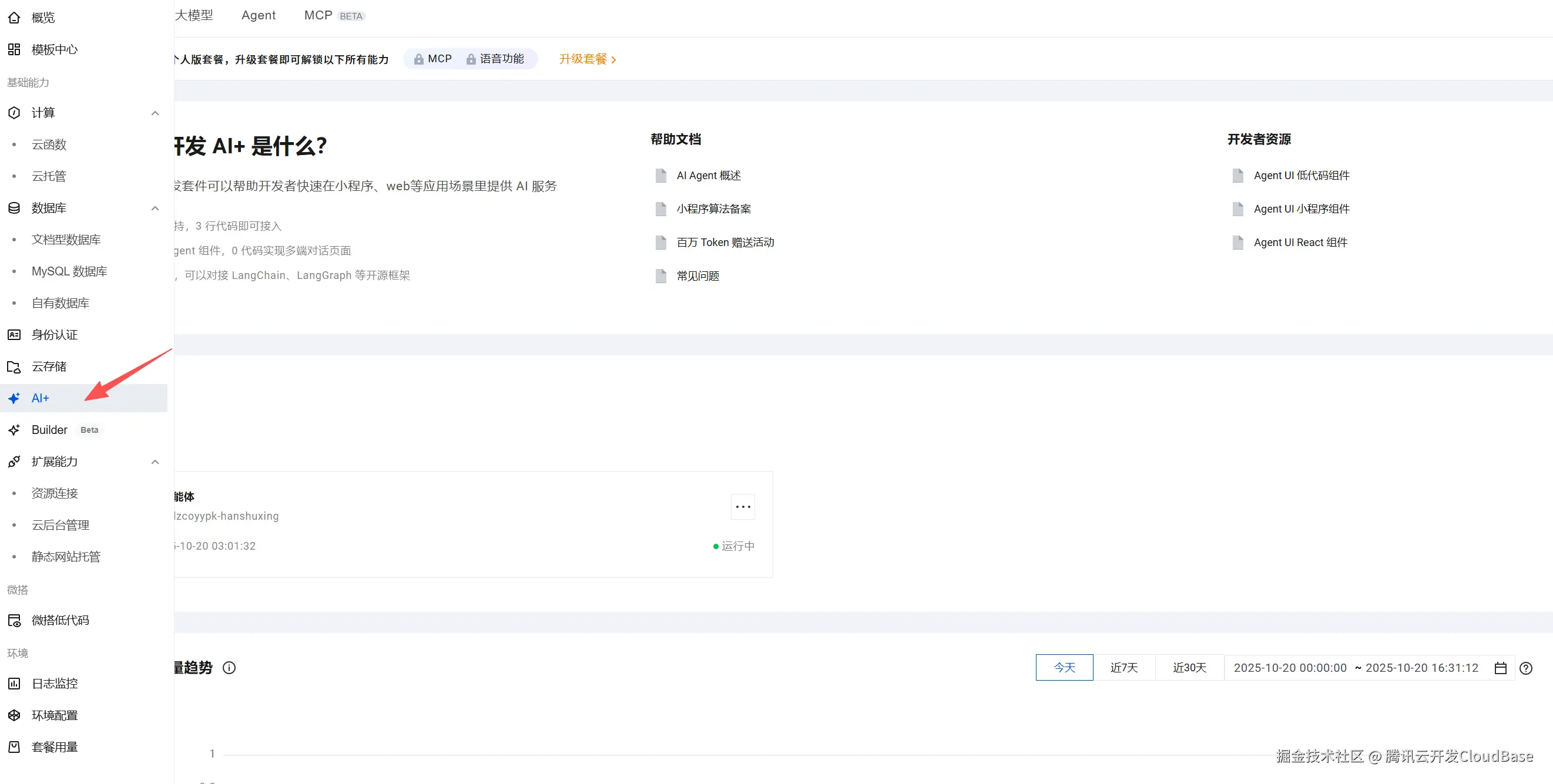Switch to the MCP BETA tab

(334, 15)
